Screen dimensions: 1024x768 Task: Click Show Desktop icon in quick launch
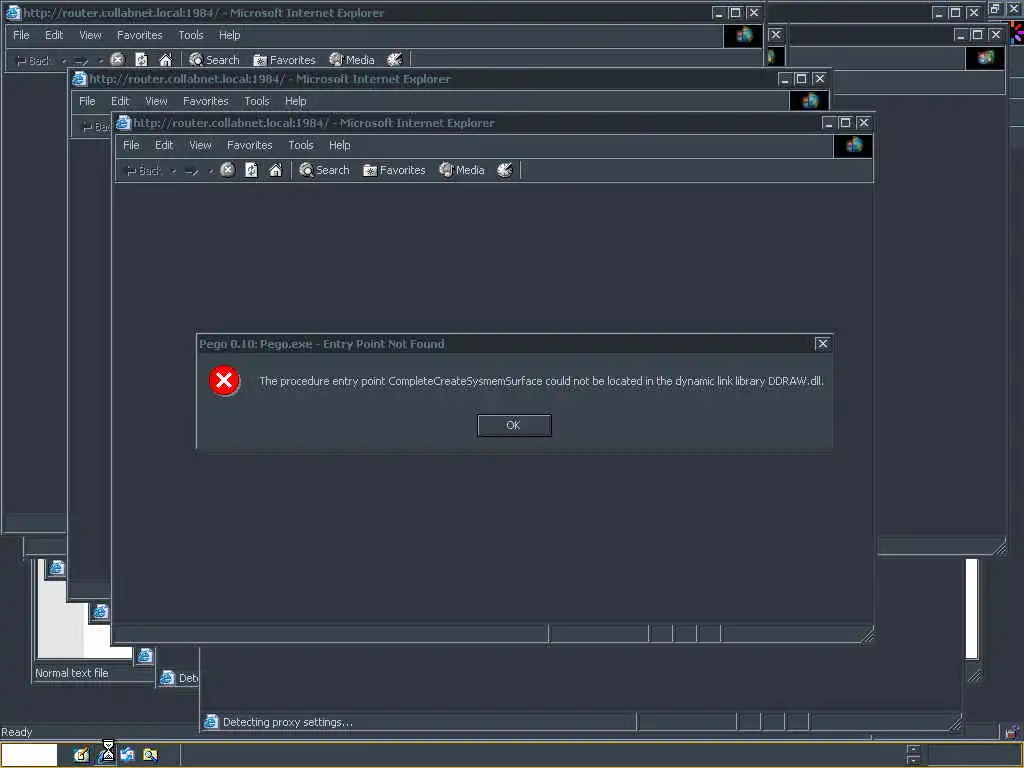pyautogui.click(x=81, y=754)
